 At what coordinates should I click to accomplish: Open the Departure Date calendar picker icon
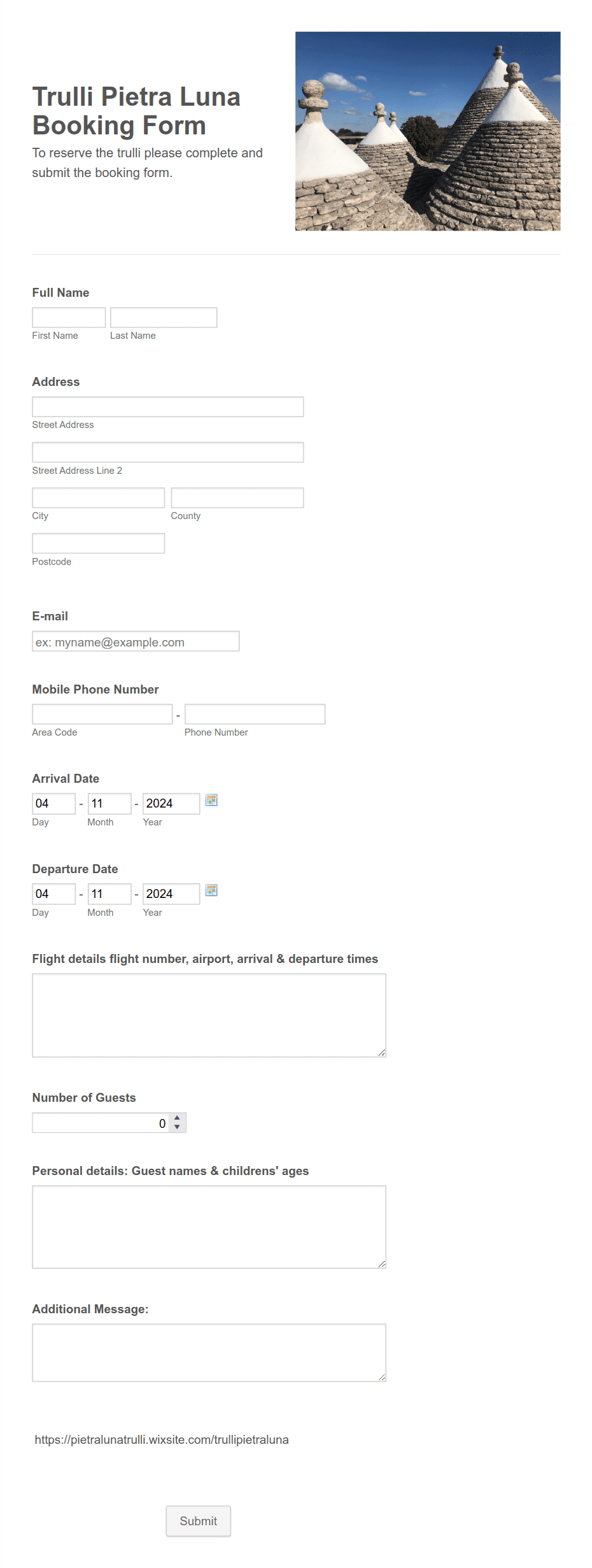[x=211, y=891]
